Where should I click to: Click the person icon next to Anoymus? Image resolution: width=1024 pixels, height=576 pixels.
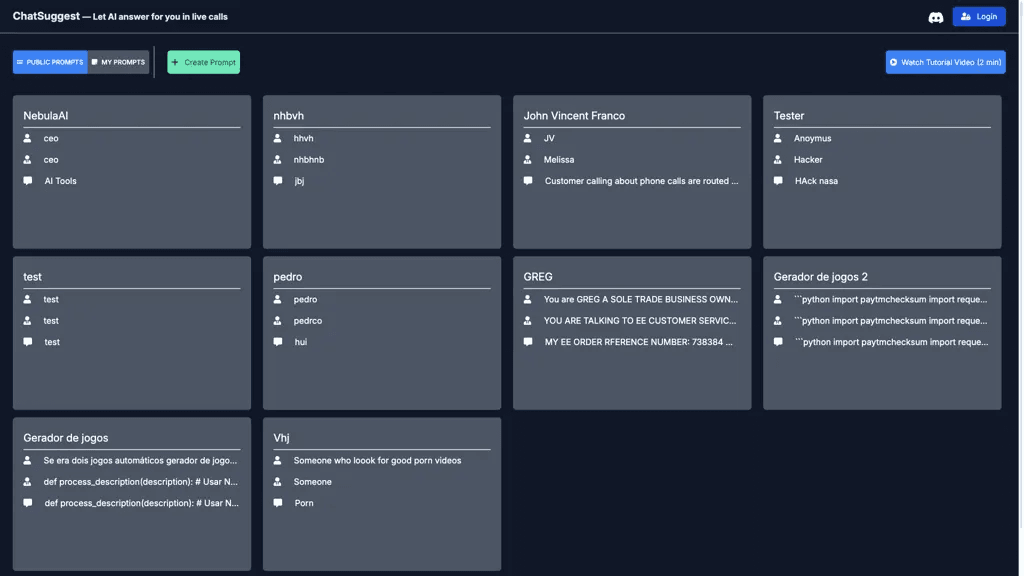point(778,138)
